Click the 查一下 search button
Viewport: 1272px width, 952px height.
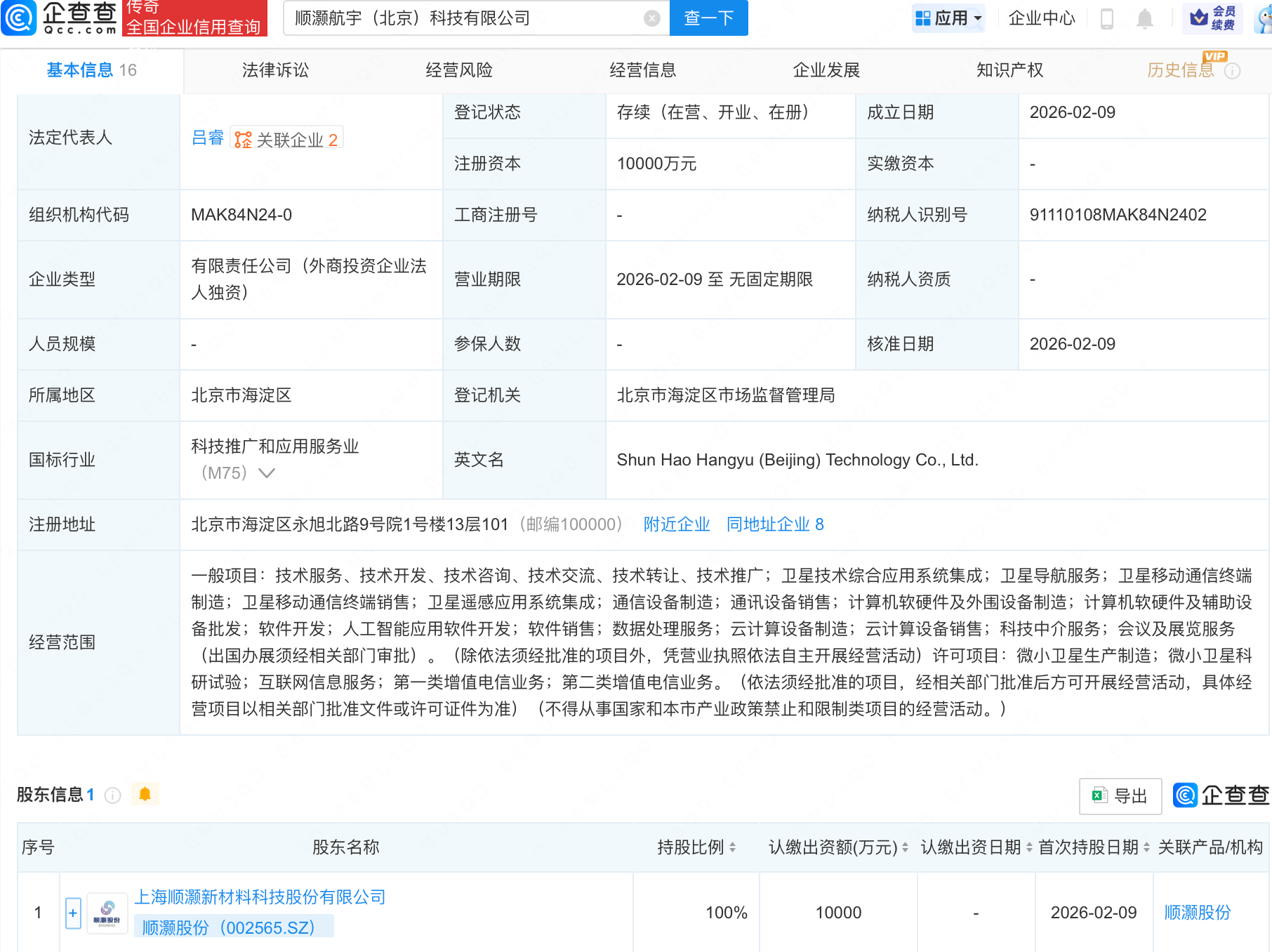709,18
